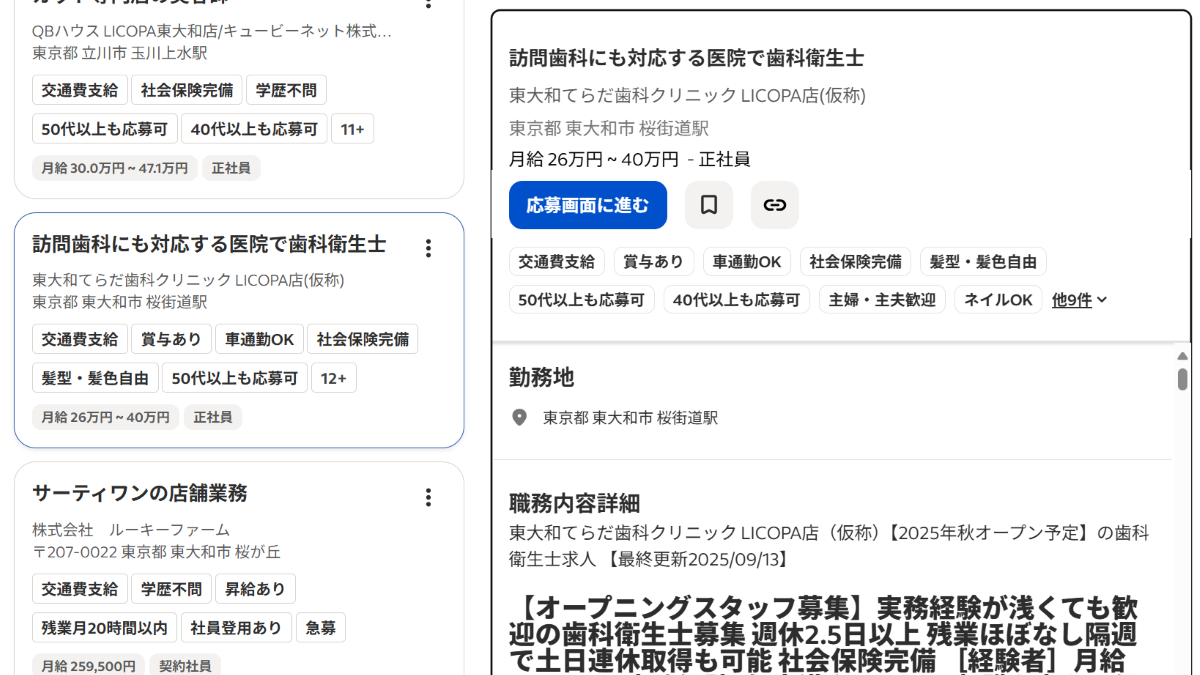
Task: Click 車通勤OK tag on the dental card
Action: (x=259, y=339)
